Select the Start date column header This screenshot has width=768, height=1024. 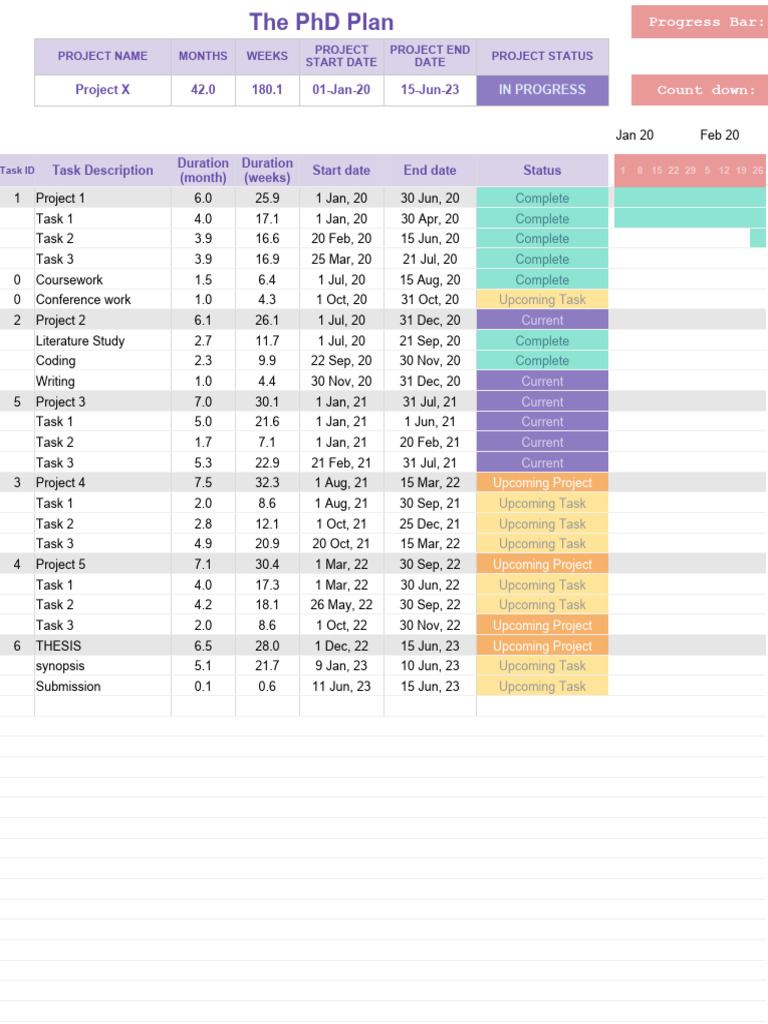[x=341, y=170]
